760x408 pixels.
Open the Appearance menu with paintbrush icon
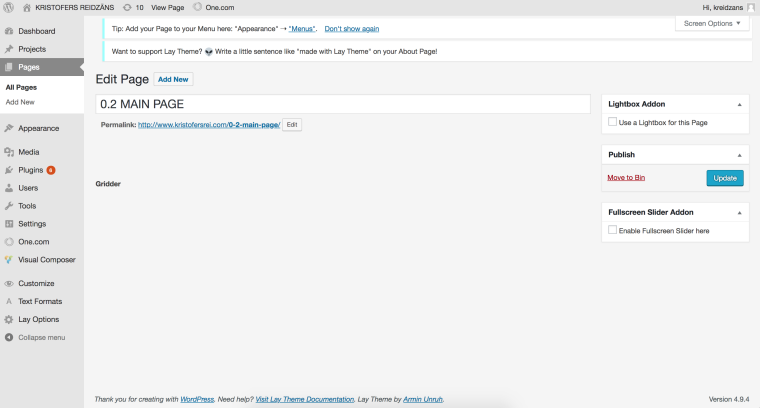point(38,128)
